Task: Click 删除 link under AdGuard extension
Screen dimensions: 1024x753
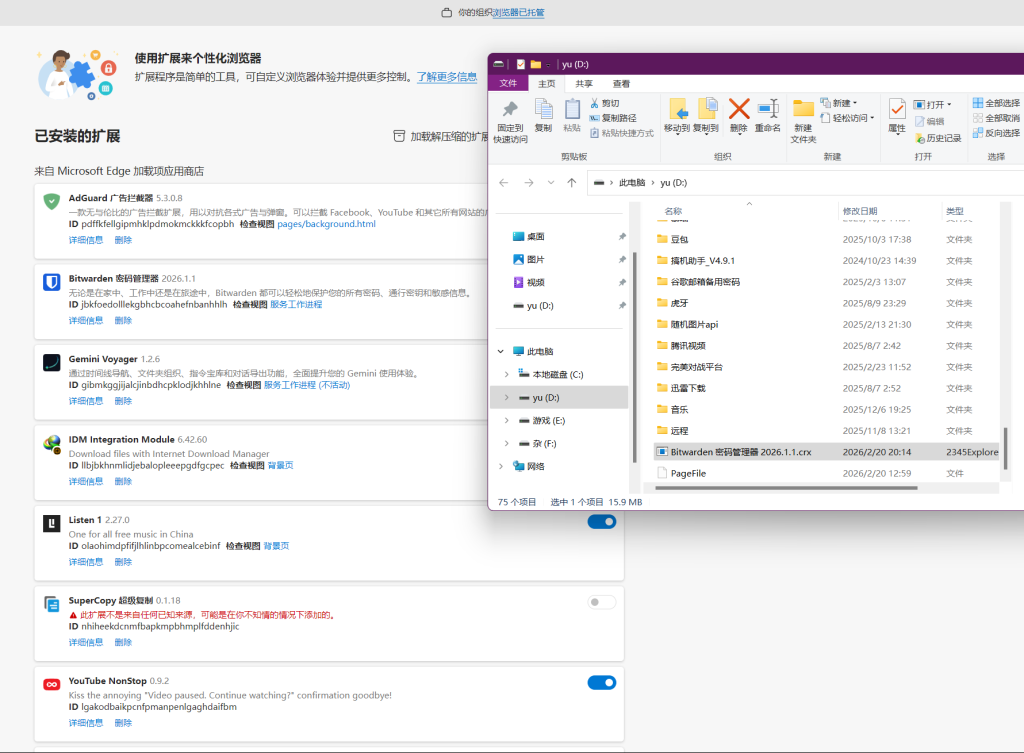Action: [123, 240]
